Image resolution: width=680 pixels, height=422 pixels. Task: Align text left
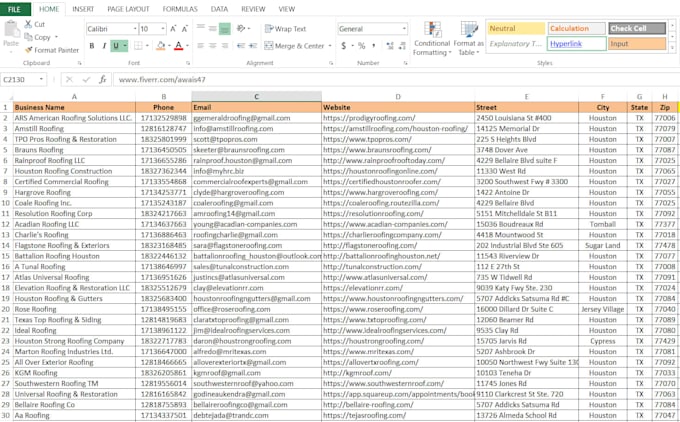tap(200, 46)
